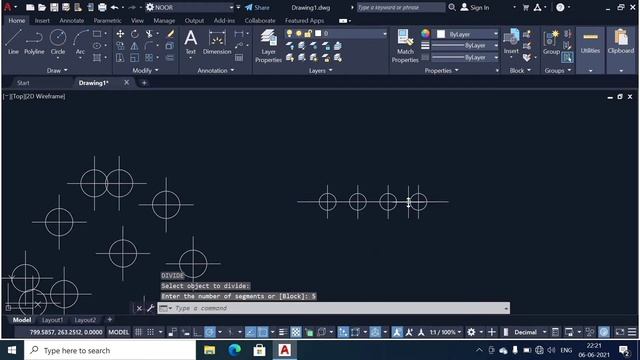The image size is (640, 360).
Task: Click the command line customize wrench icon
Action: point(150,308)
